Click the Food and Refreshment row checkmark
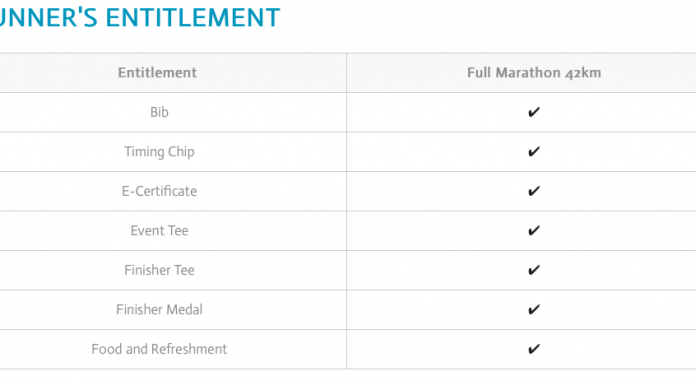 [x=534, y=349]
